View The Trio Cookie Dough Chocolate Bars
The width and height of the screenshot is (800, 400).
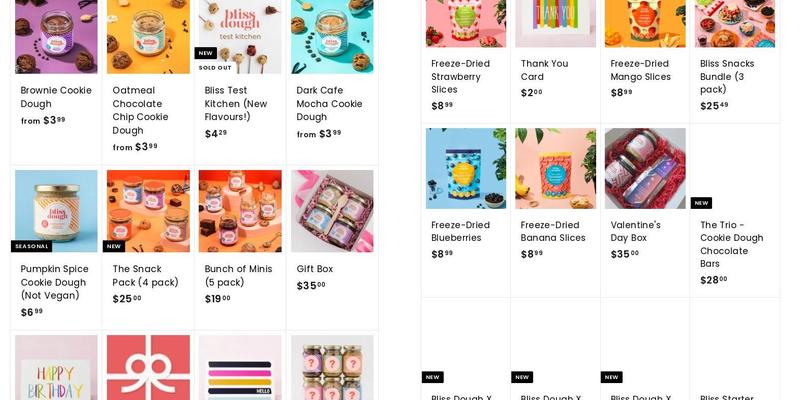(732, 244)
